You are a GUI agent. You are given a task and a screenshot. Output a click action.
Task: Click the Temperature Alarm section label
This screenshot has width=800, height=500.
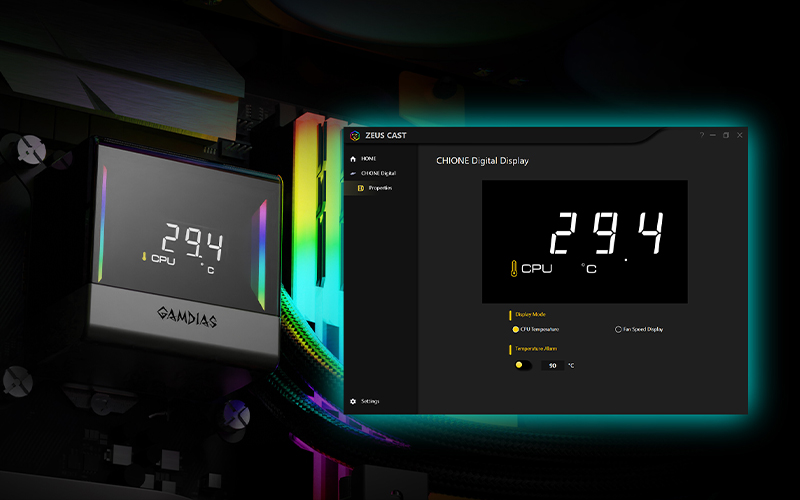coord(536,349)
